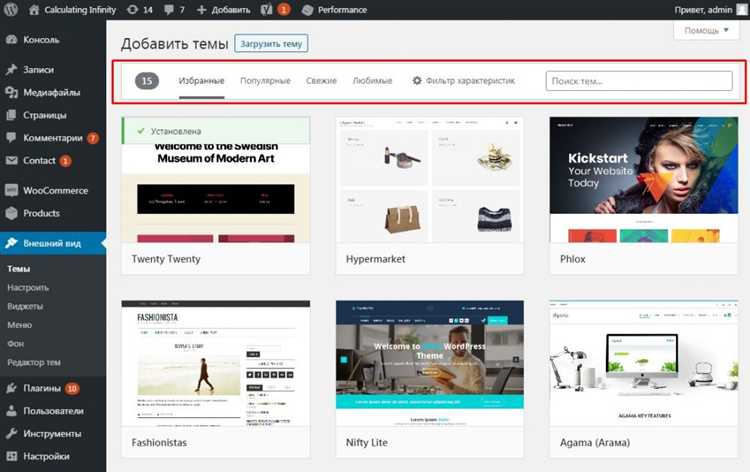750x472 pixels.
Task: Click the Настройки sliders icon
Action: tap(11, 456)
